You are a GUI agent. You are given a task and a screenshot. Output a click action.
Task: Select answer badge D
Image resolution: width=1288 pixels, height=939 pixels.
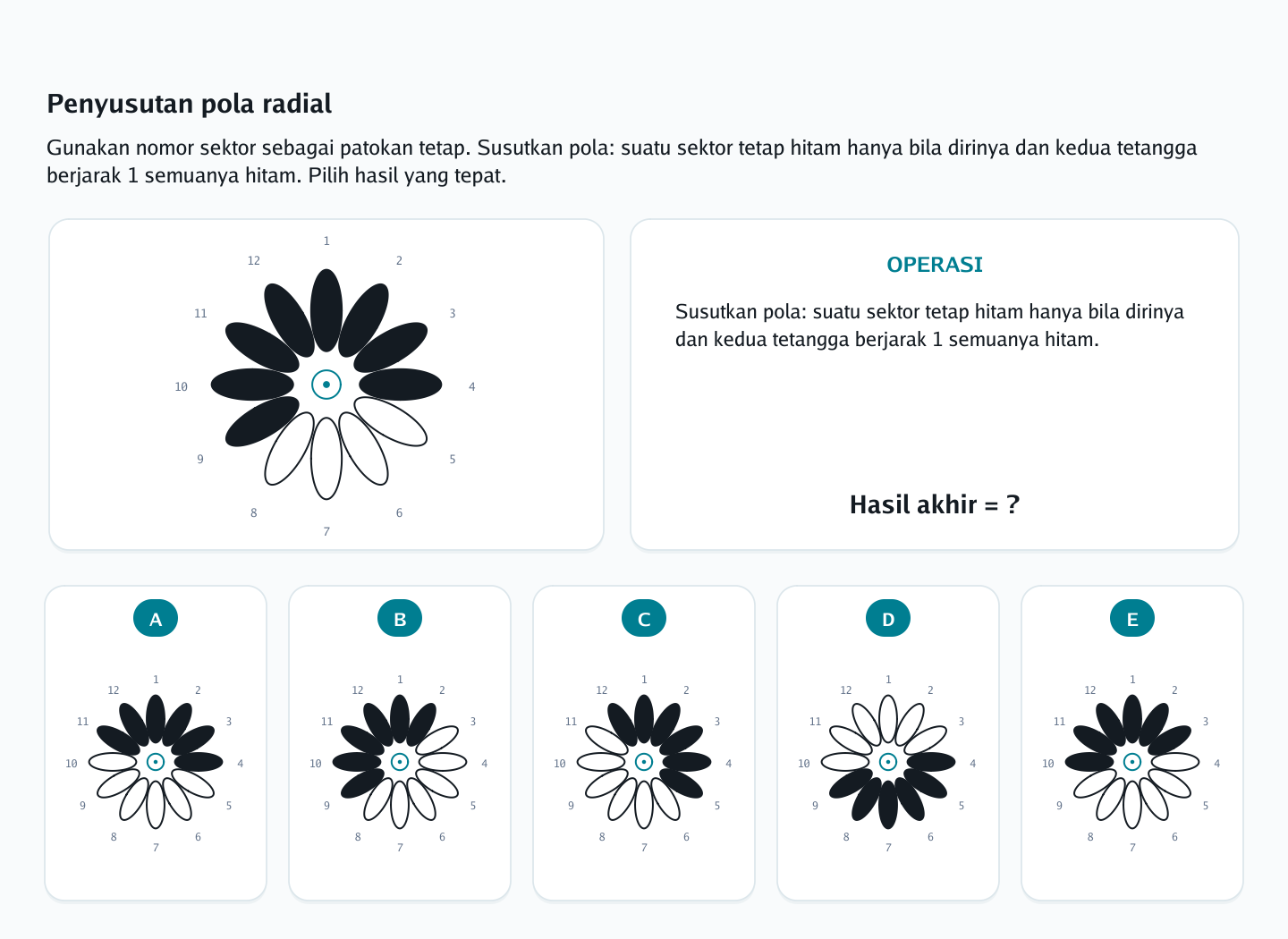point(888,619)
